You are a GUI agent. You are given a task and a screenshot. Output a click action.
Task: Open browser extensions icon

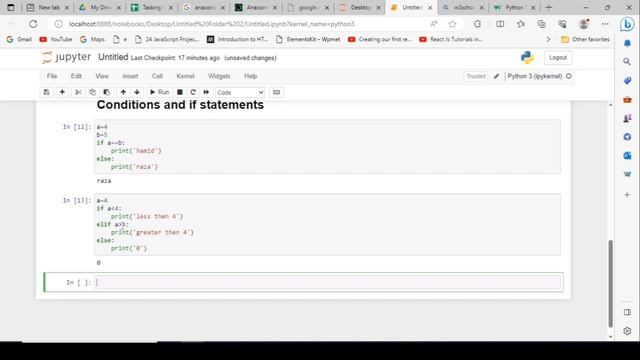tap(477, 24)
